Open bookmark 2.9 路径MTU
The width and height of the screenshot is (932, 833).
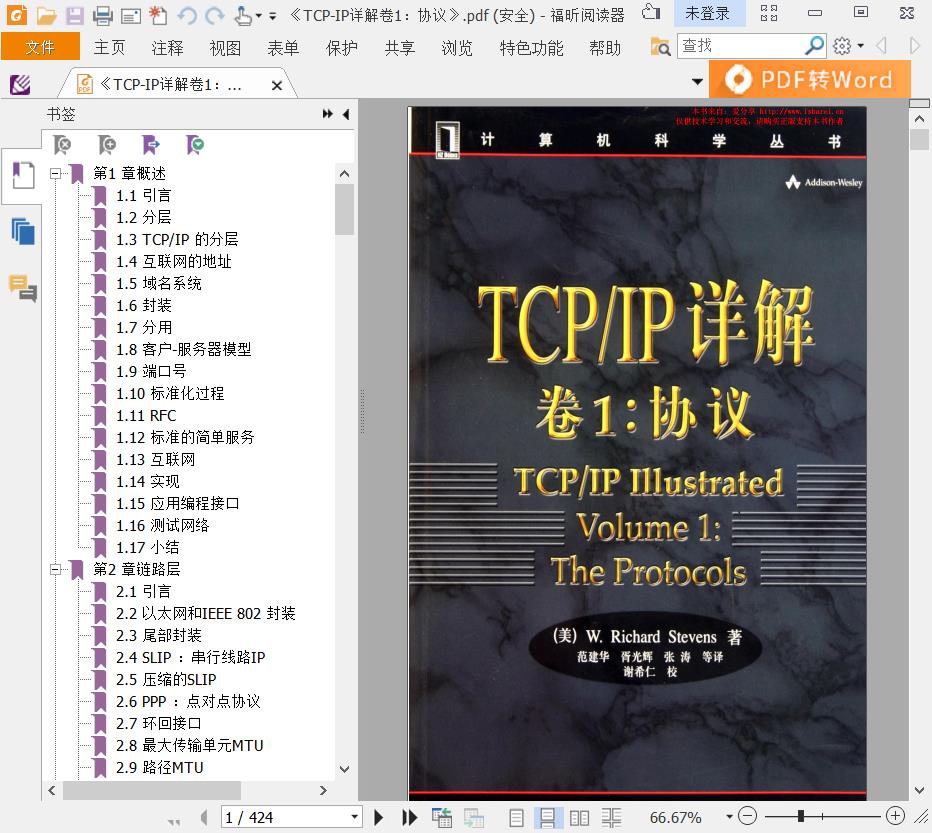(160, 767)
